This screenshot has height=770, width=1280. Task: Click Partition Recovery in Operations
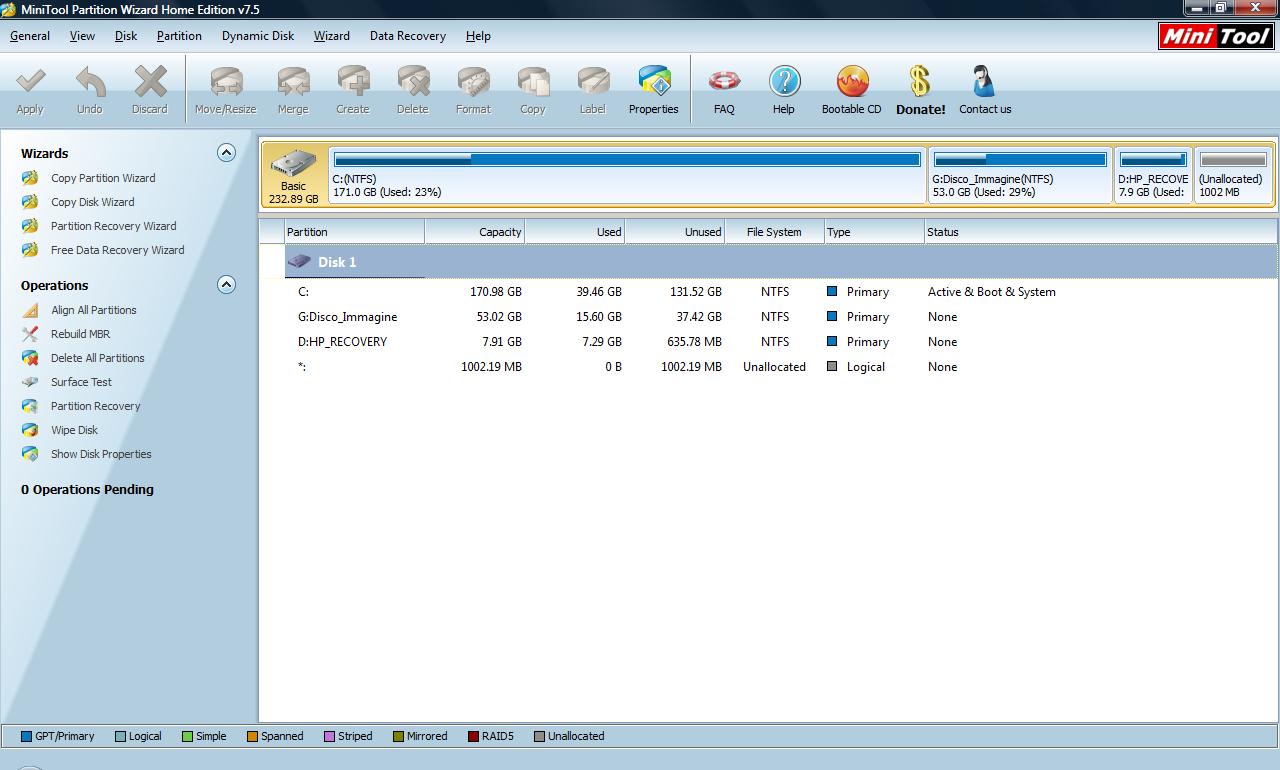95,406
